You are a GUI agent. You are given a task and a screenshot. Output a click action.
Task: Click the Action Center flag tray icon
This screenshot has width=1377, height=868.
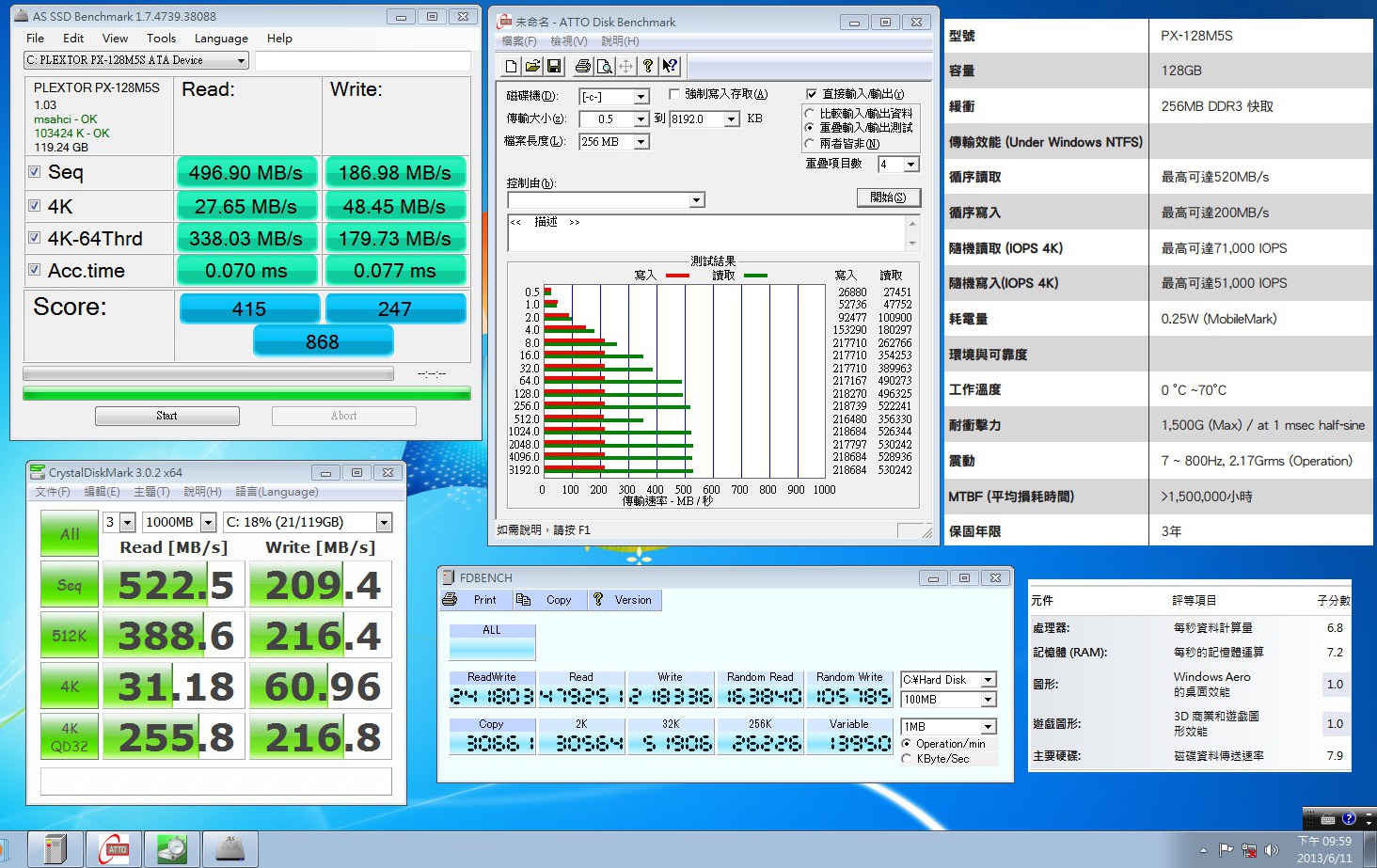(1227, 850)
